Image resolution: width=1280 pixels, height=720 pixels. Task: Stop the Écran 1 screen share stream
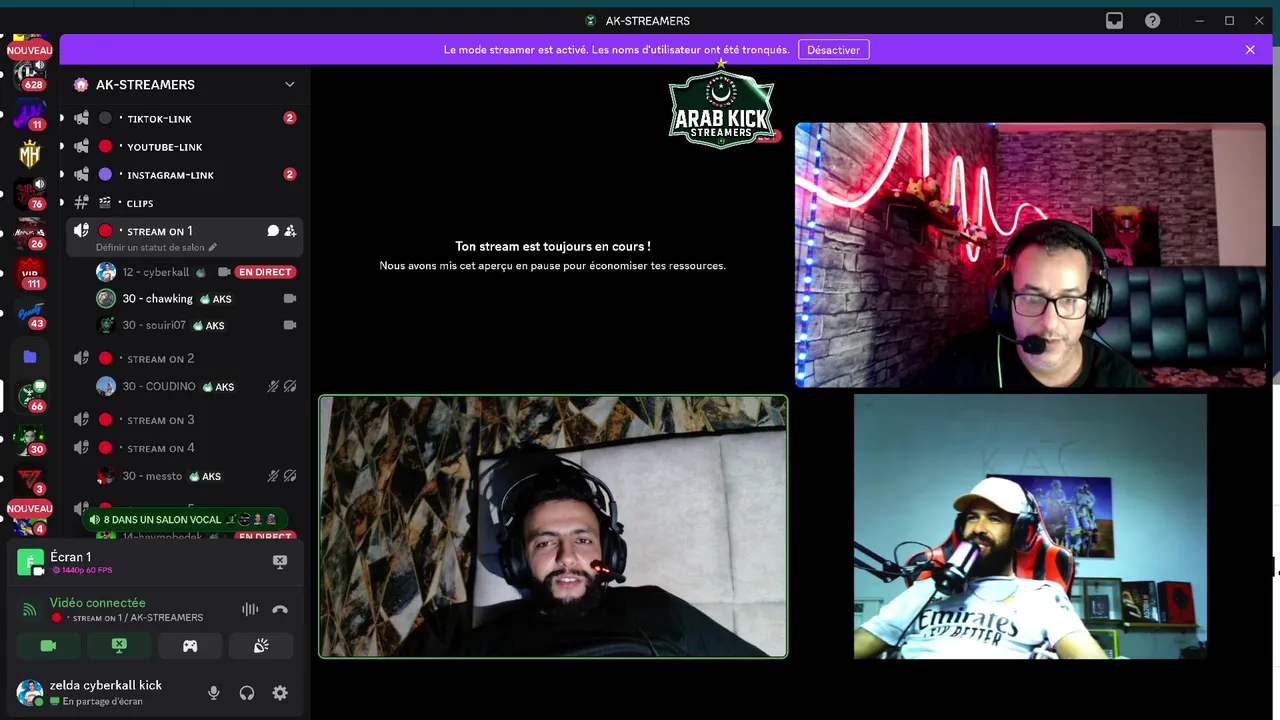pyautogui.click(x=280, y=562)
